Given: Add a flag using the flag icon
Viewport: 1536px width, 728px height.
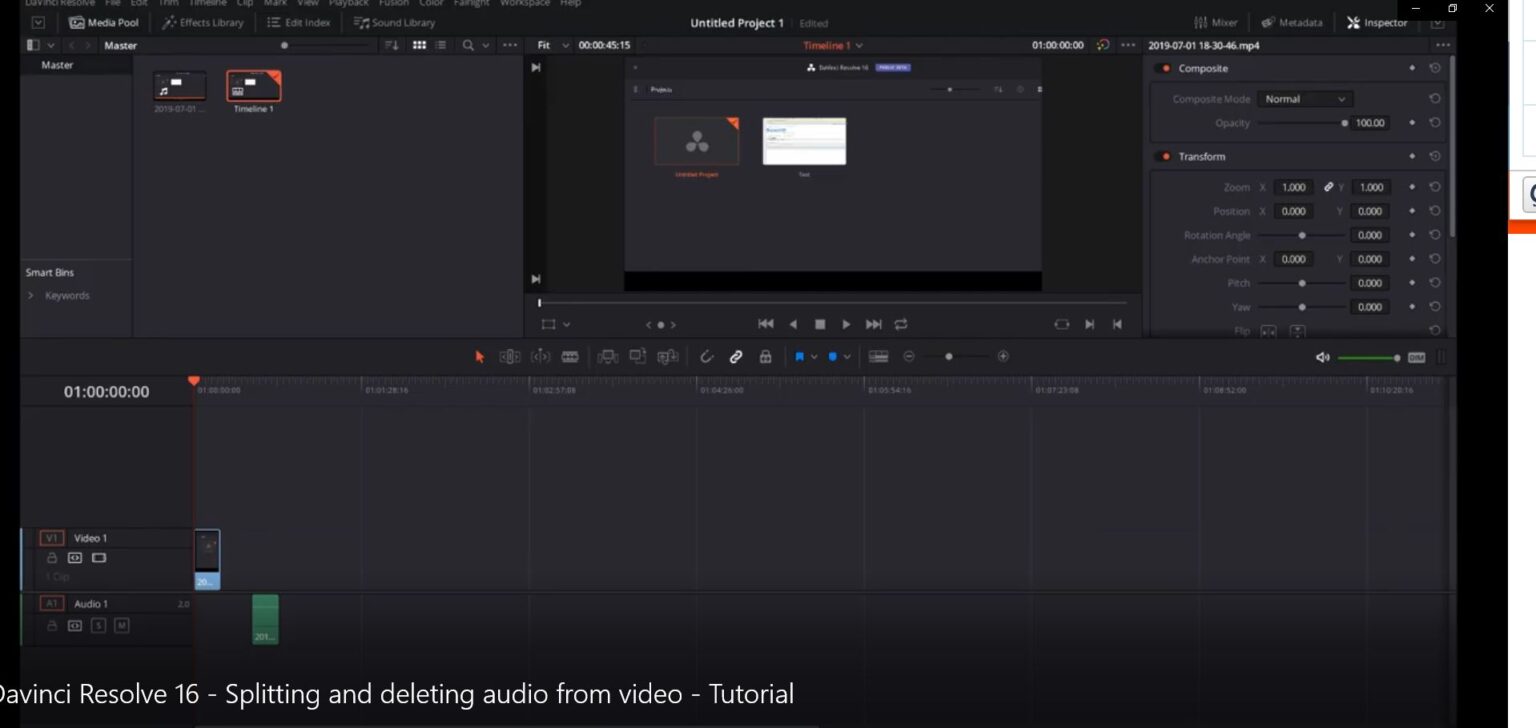Looking at the screenshot, I should click(800, 356).
